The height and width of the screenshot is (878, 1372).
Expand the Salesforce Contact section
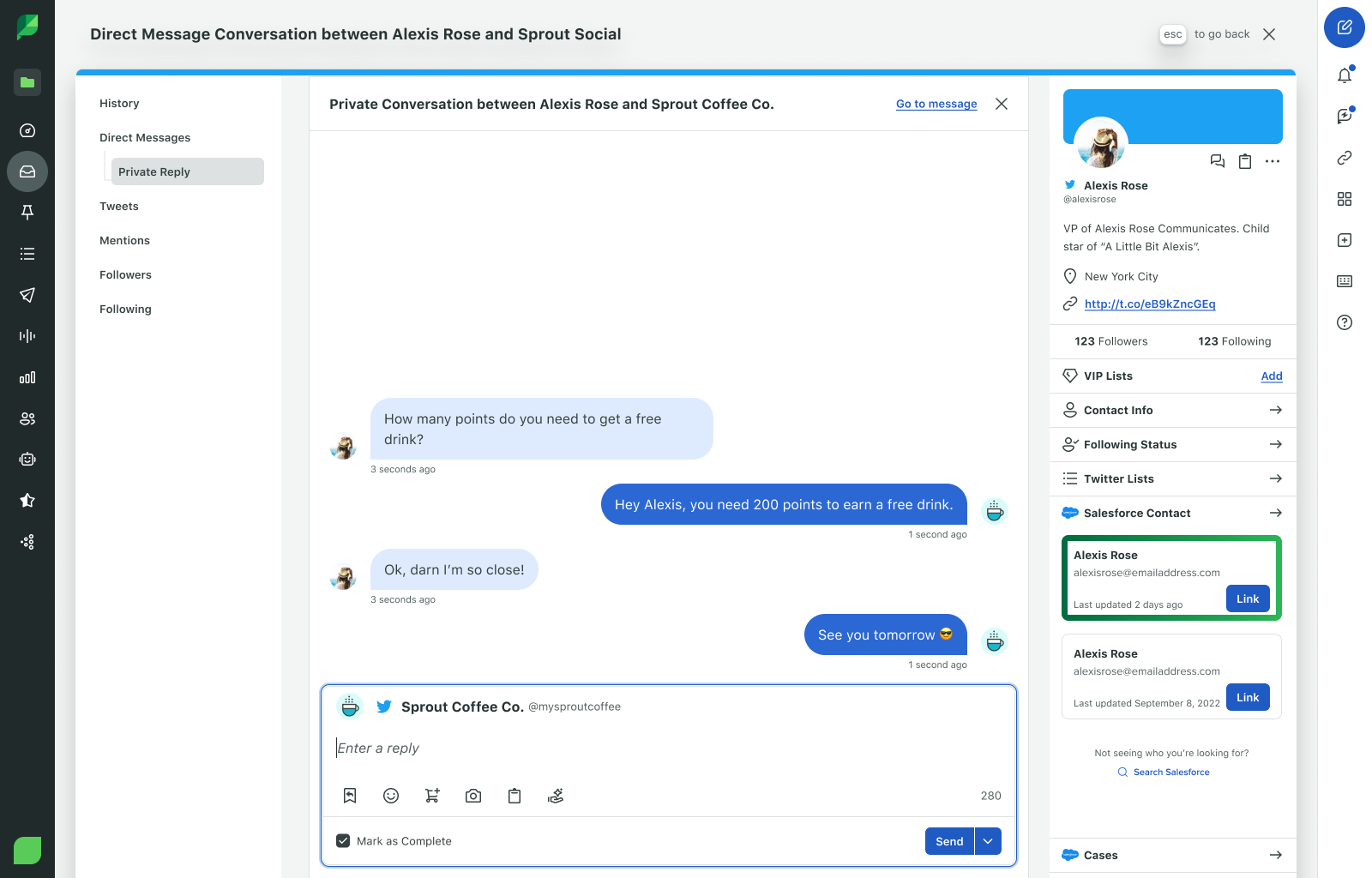[x=1173, y=513]
